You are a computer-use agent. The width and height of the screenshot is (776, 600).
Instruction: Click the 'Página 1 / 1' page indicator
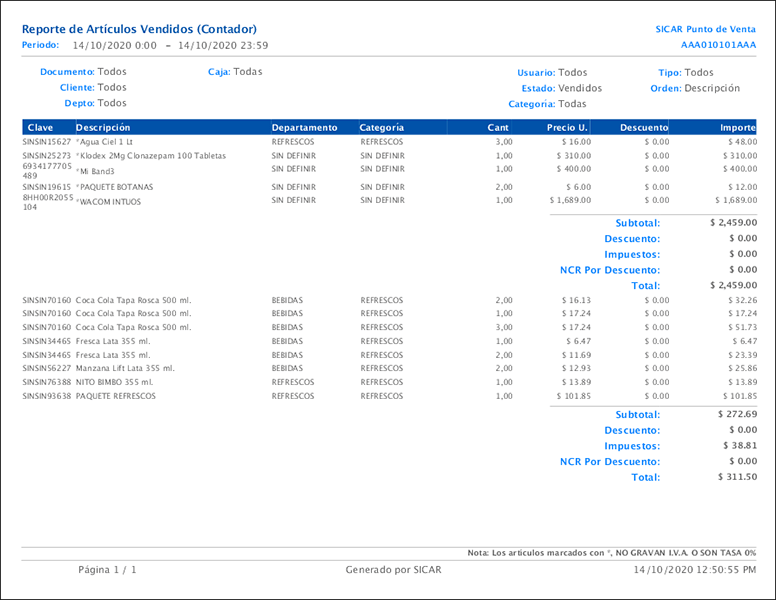click(107, 569)
